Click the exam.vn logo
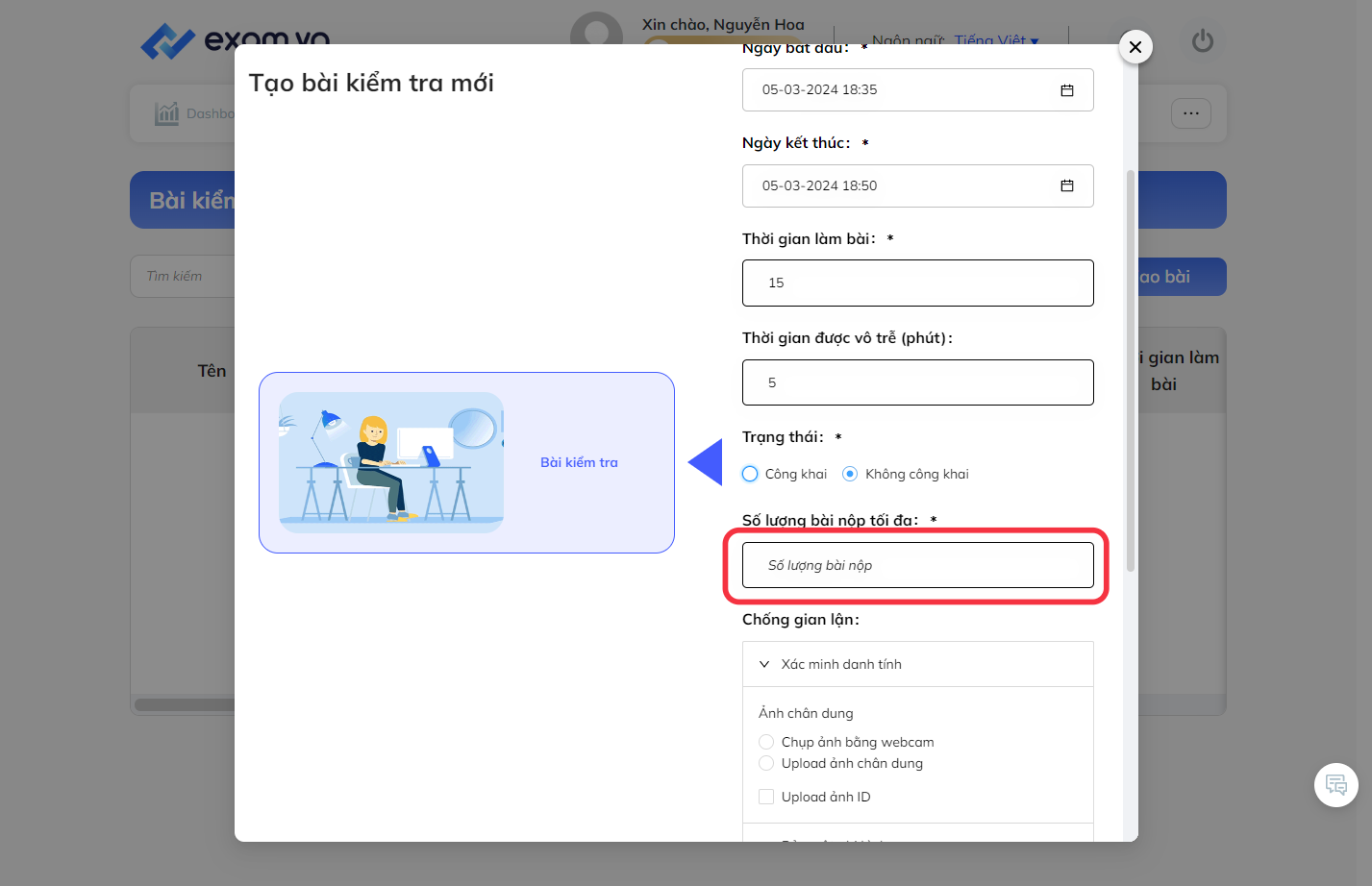The image size is (1372, 886). tap(236, 40)
